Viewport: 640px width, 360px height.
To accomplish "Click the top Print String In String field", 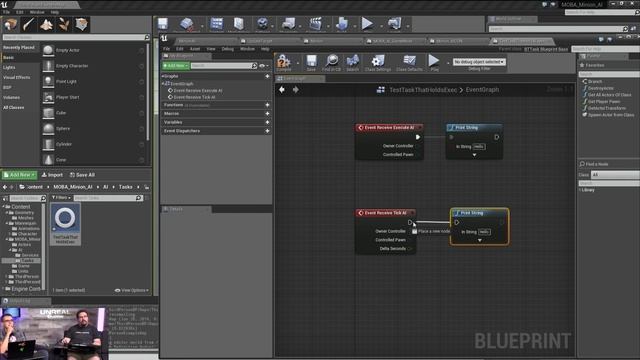I will coord(479,147).
